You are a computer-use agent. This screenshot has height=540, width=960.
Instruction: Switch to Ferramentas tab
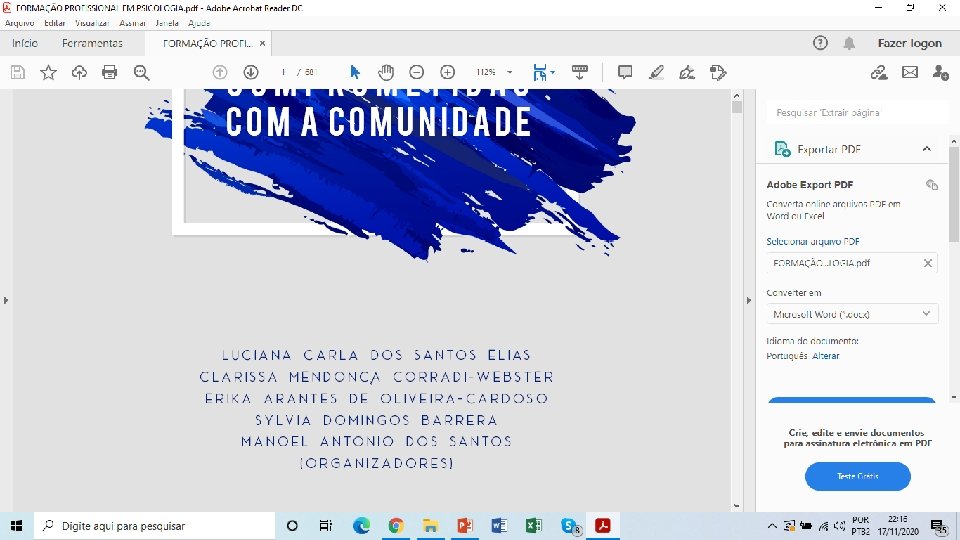pyautogui.click(x=92, y=43)
